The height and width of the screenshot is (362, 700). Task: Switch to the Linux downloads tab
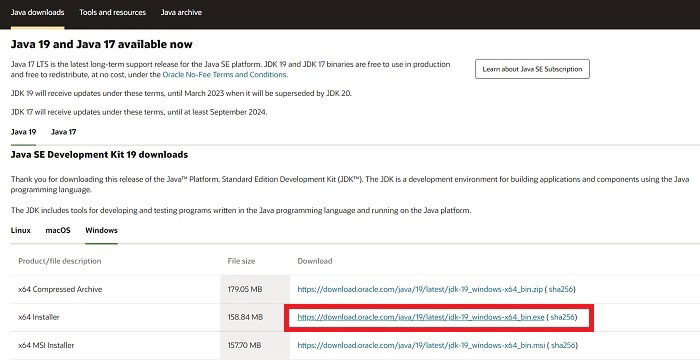coord(21,230)
